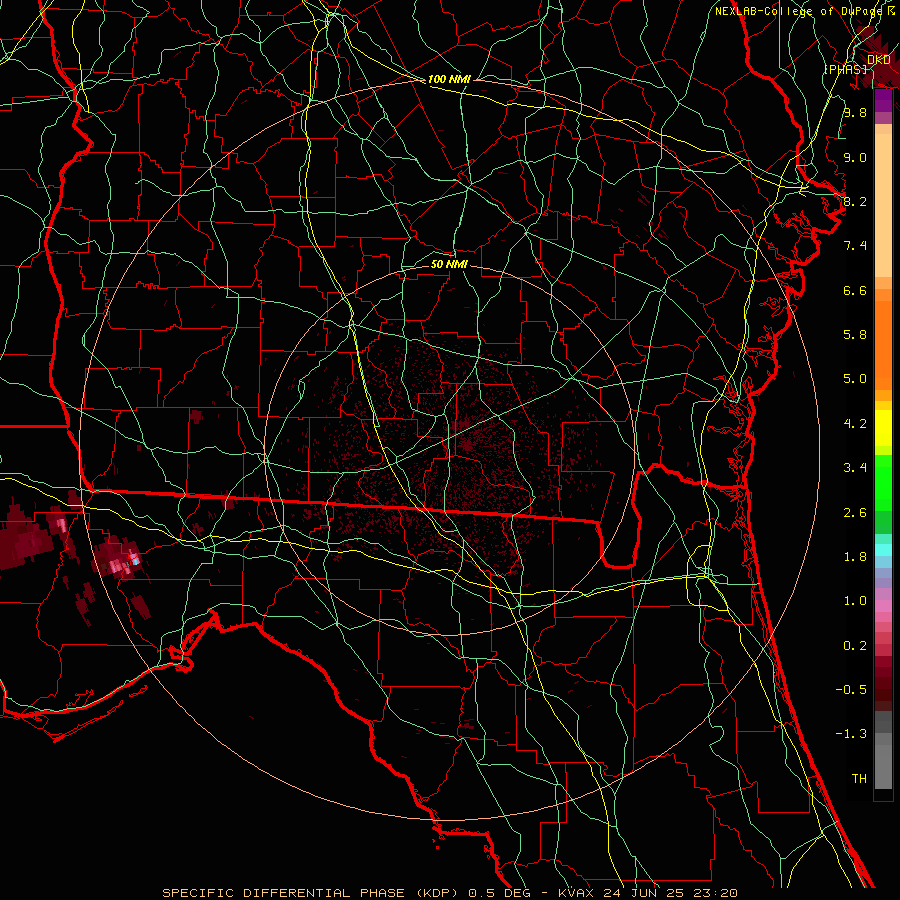The image size is (900, 900).
Task: Click the 9.0 legend value
Action: (x=855, y=157)
